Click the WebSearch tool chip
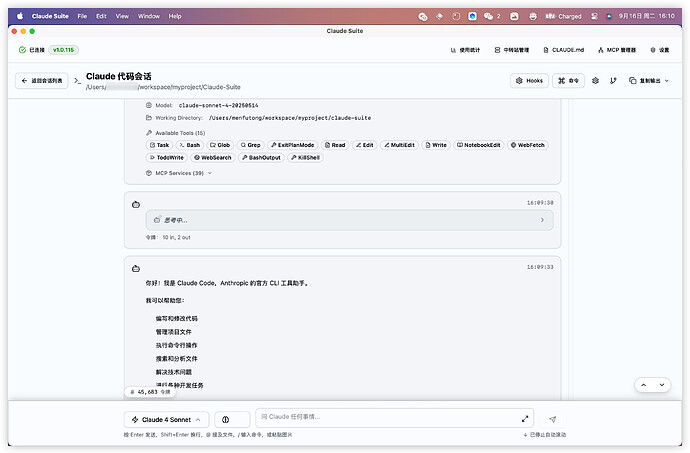 (213, 158)
